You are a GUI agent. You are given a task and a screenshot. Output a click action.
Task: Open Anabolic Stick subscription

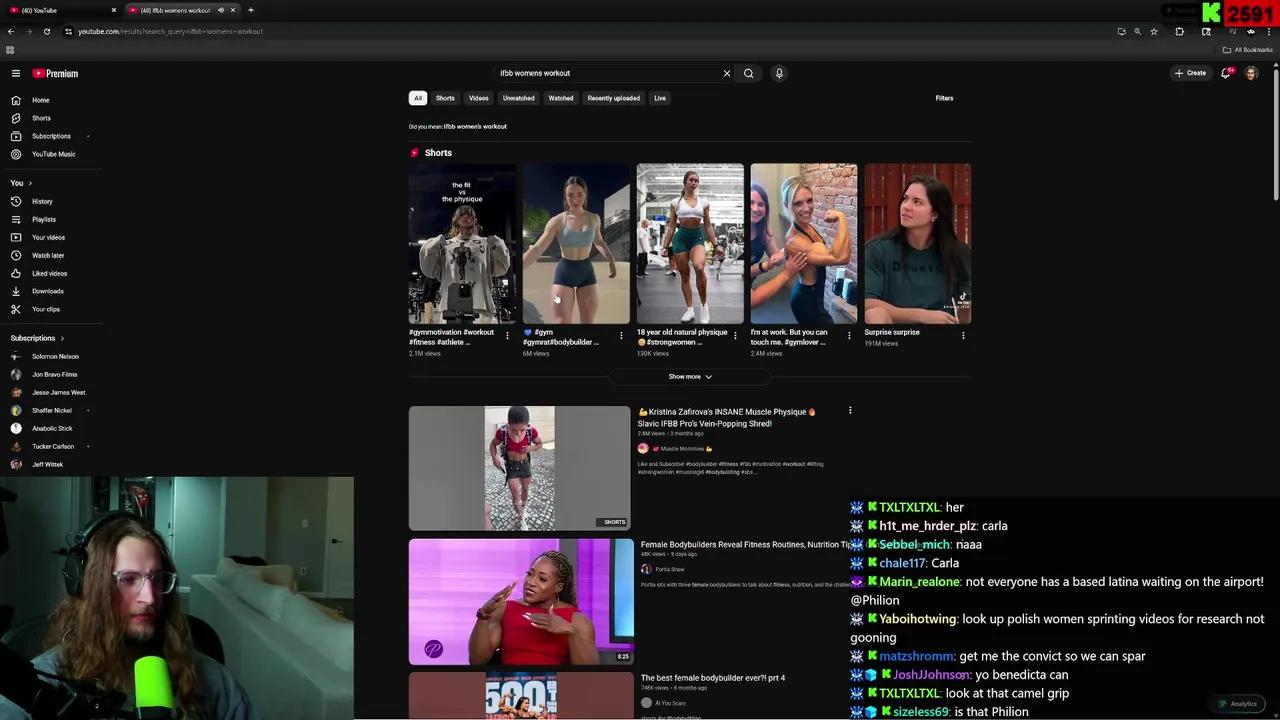tap(52, 428)
